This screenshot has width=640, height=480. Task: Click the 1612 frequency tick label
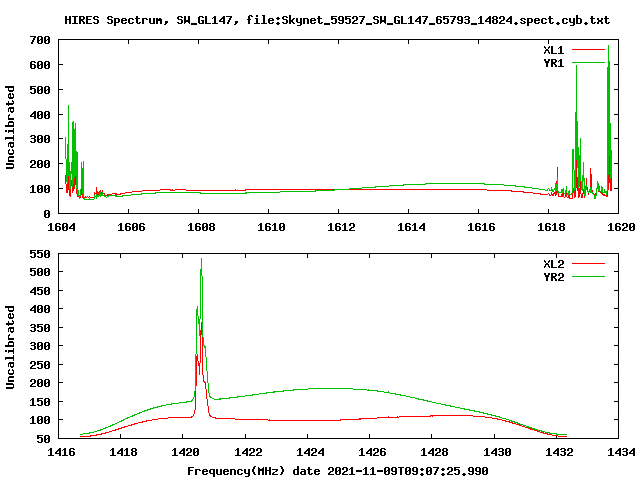(x=341, y=227)
